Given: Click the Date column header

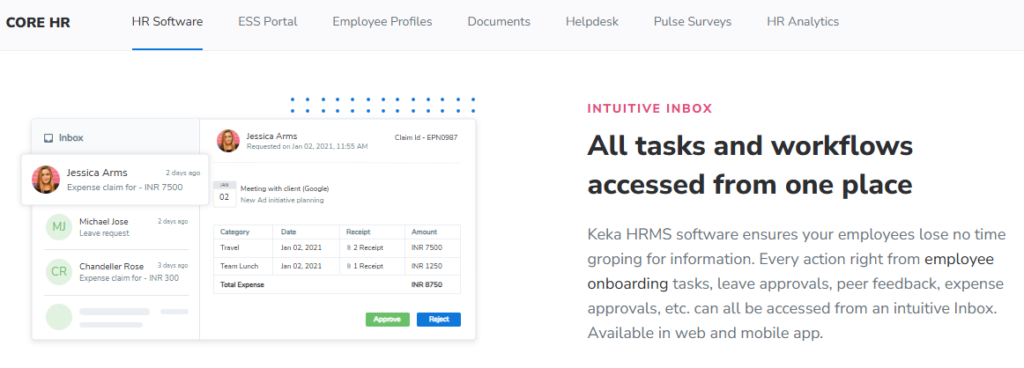Looking at the screenshot, I should tap(289, 232).
